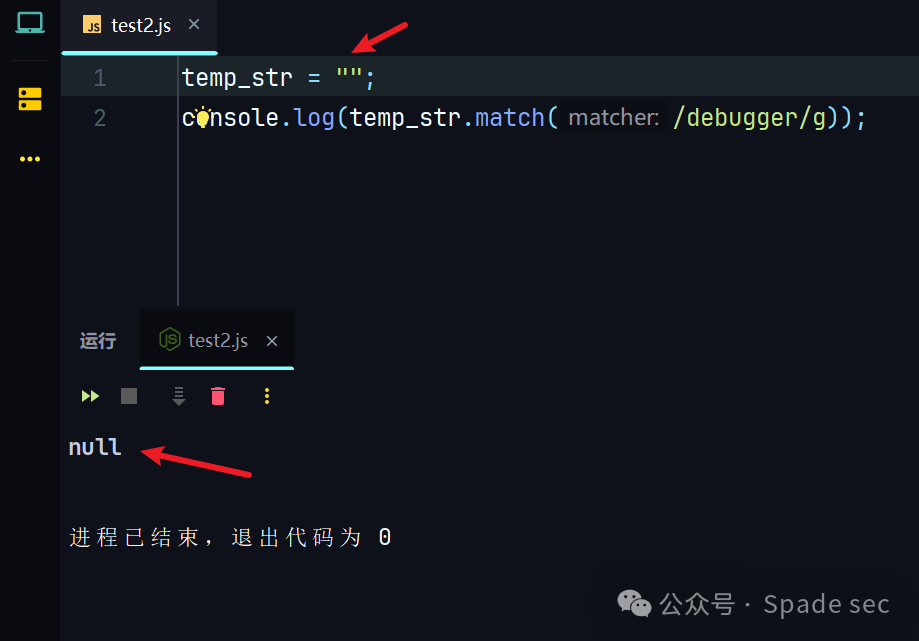Viewport: 919px width, 641px height.
Task: Click the Node.js icon on the run tab
Action: pos(170,340)
